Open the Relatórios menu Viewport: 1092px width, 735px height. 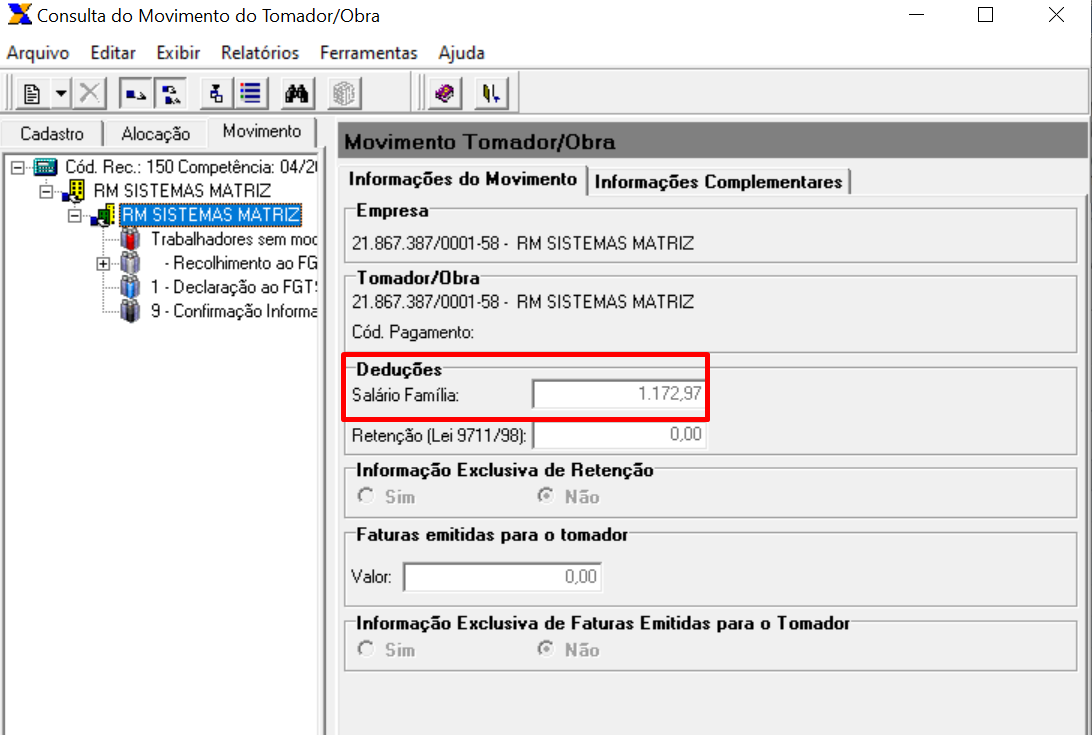pyautogui.click(x=260, y=53)
